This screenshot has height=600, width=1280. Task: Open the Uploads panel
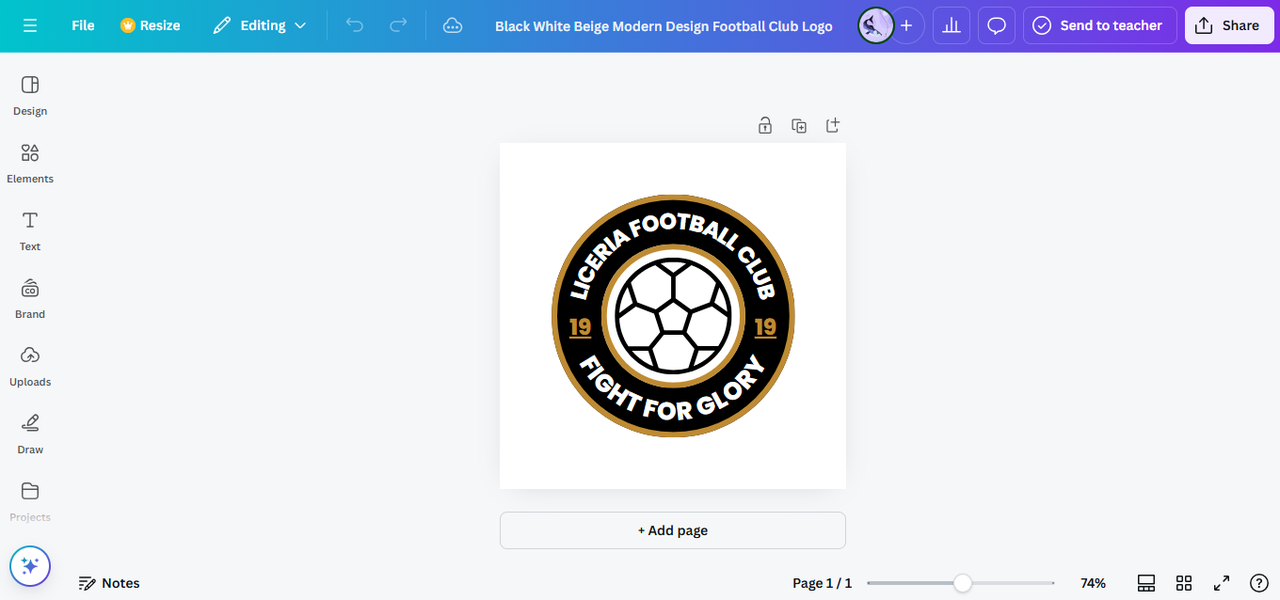pos(30,367)
